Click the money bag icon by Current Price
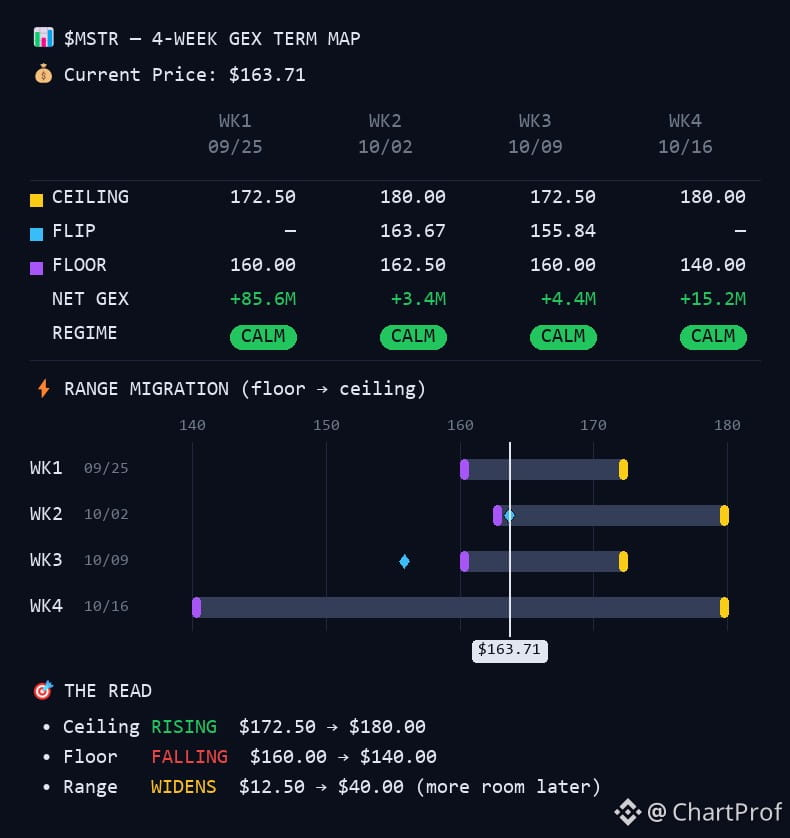790x838 pixels. click(x=43, y=74)
